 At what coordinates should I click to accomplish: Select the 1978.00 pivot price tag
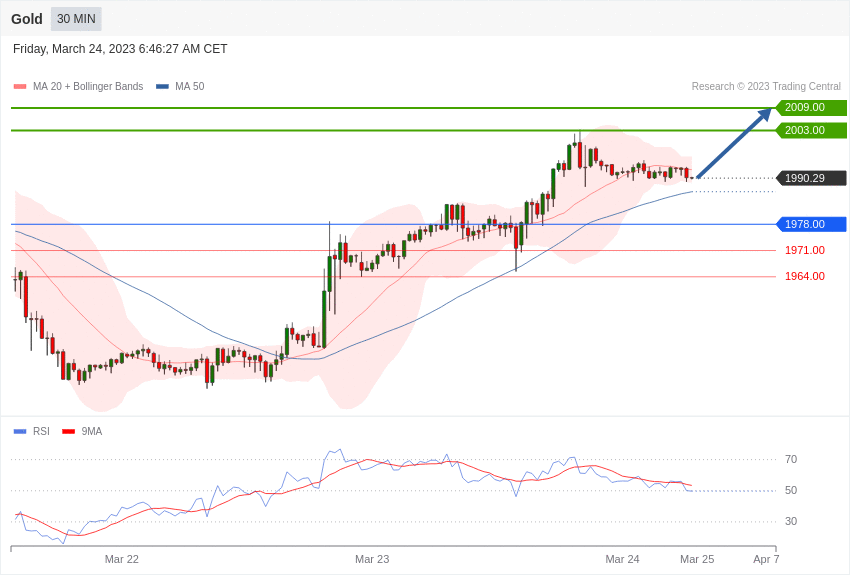click(x=811, y=224)
